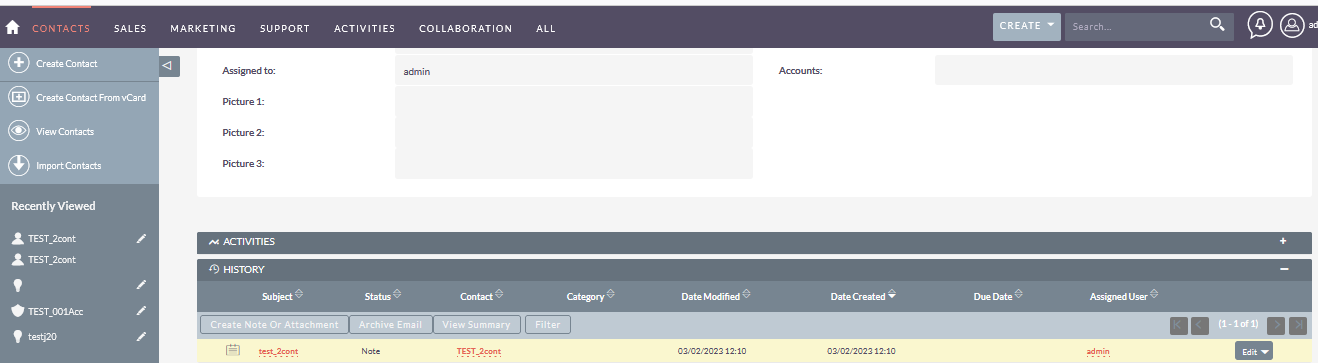Expand the Activities subpanel with the plus icon
This screenshot has height=363, width=1318.
[x=1283, y=241]
